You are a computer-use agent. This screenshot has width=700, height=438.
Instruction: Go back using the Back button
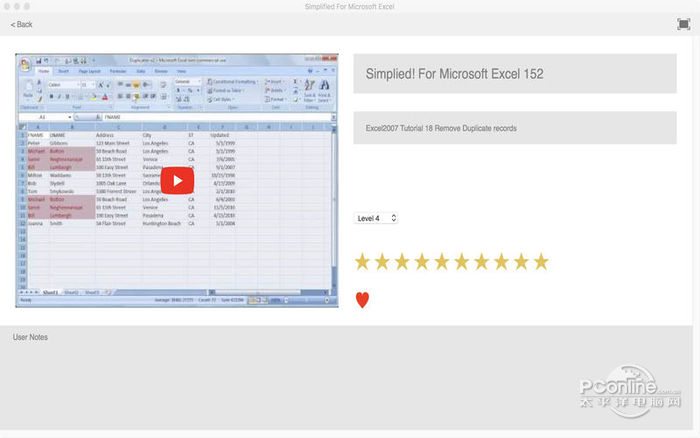click(x=21, y=25)
